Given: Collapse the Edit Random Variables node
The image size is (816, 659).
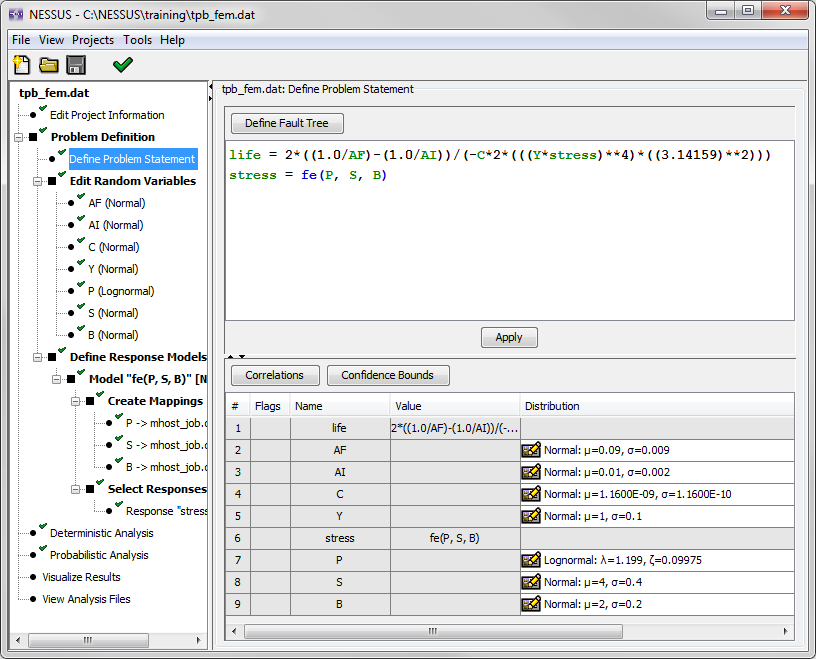Looking at the screenshot, I should [38, 181].
